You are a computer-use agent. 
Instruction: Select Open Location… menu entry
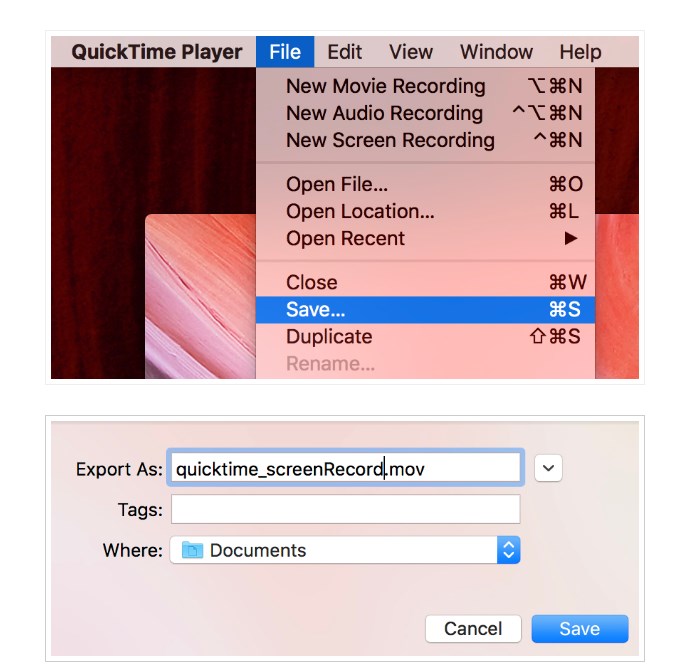425,212
